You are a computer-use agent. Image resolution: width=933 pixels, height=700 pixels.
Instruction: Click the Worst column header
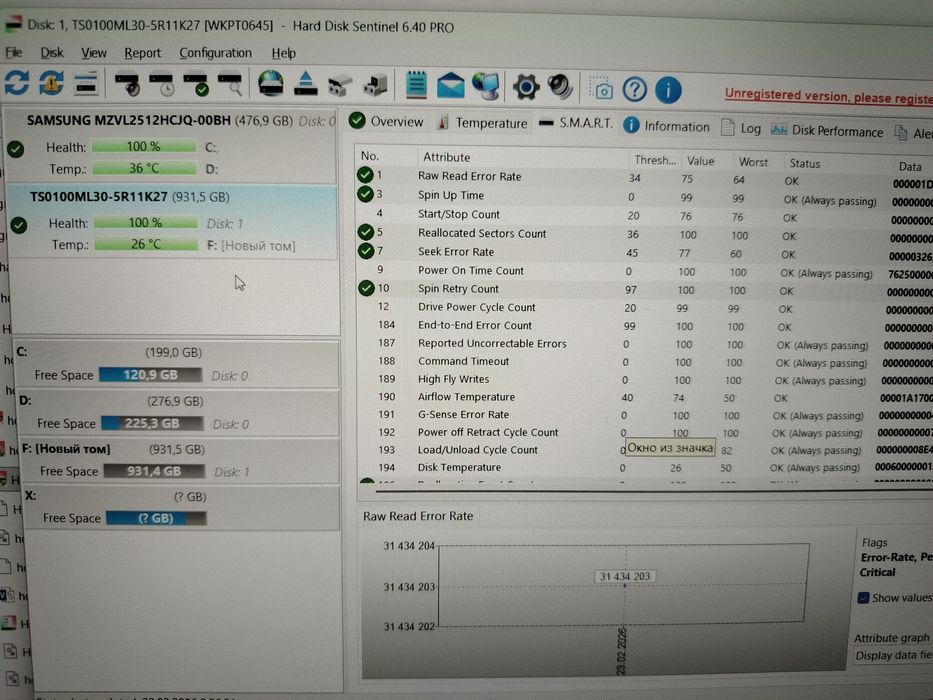coord(753,162)
